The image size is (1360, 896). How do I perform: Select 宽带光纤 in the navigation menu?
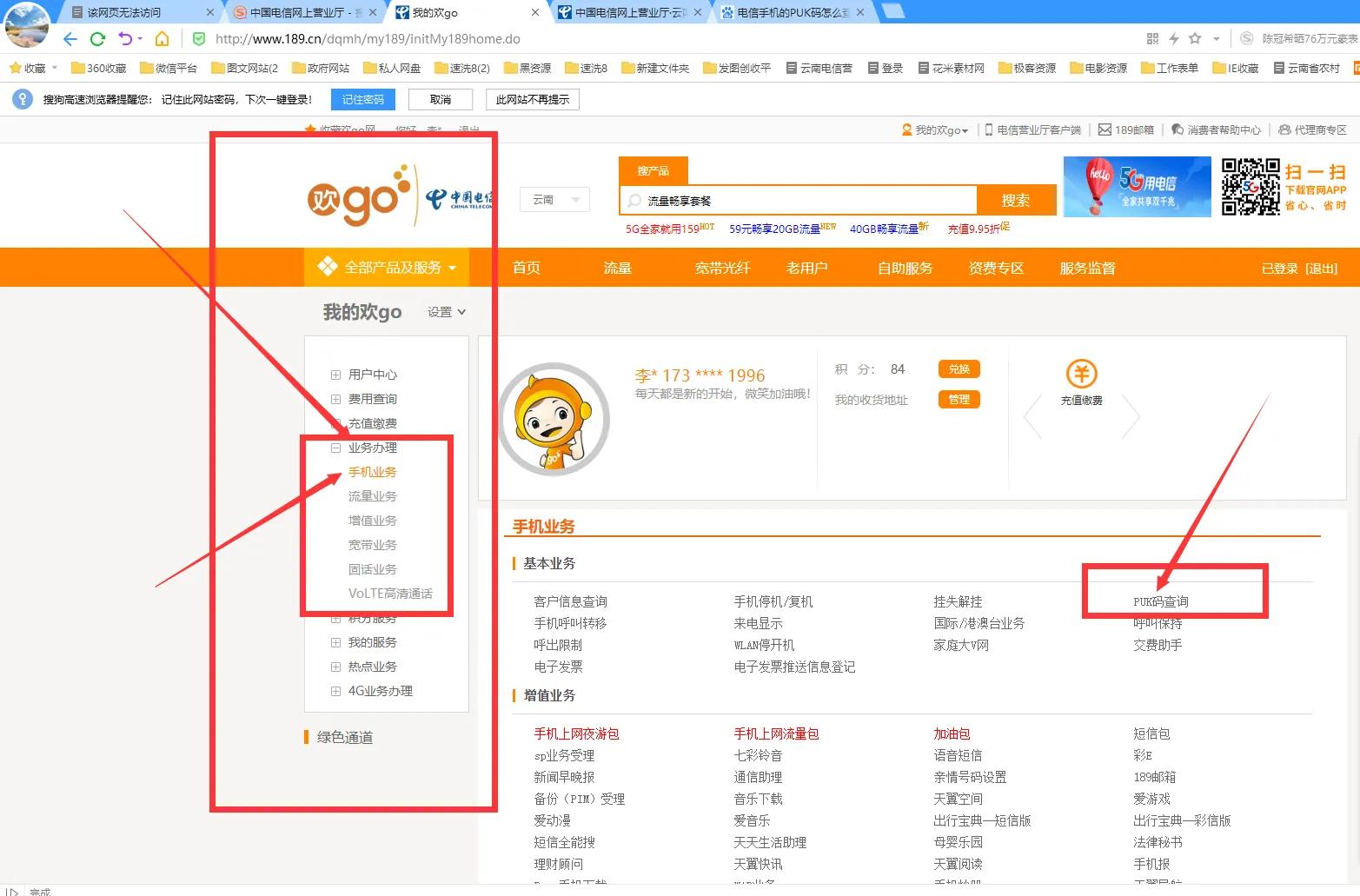[722, 268]
